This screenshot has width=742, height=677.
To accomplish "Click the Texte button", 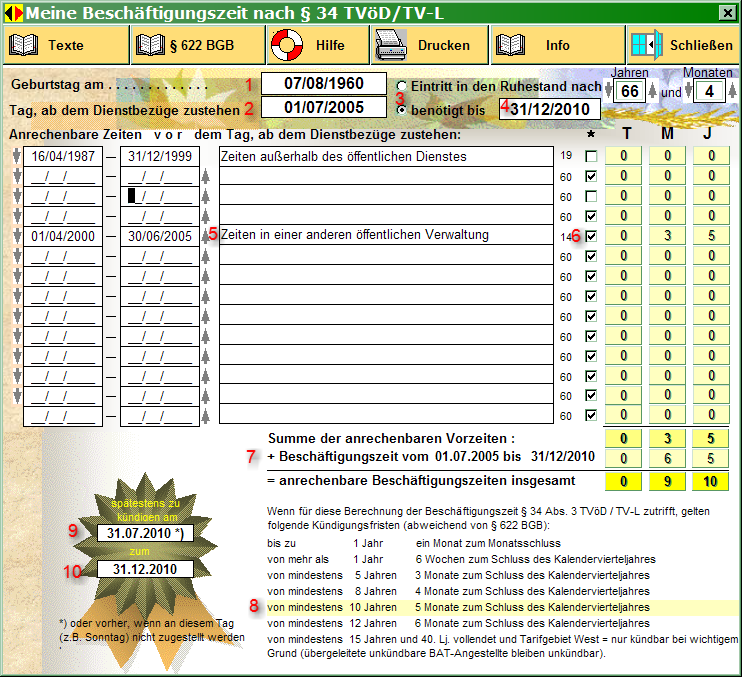I will click(66, 45).
